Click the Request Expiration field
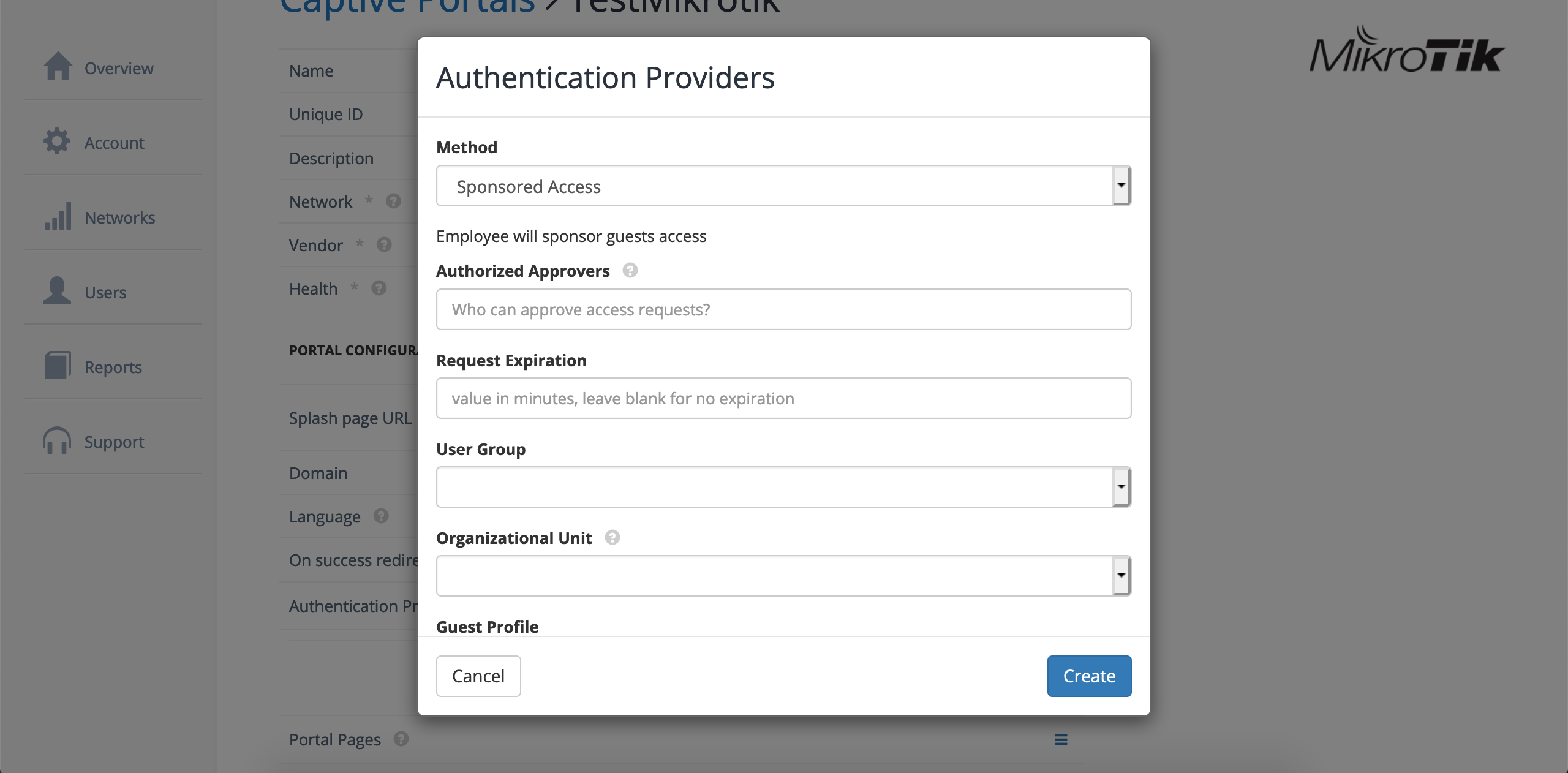This screenshot has height=773, width=1568. [x=783, y=398]
